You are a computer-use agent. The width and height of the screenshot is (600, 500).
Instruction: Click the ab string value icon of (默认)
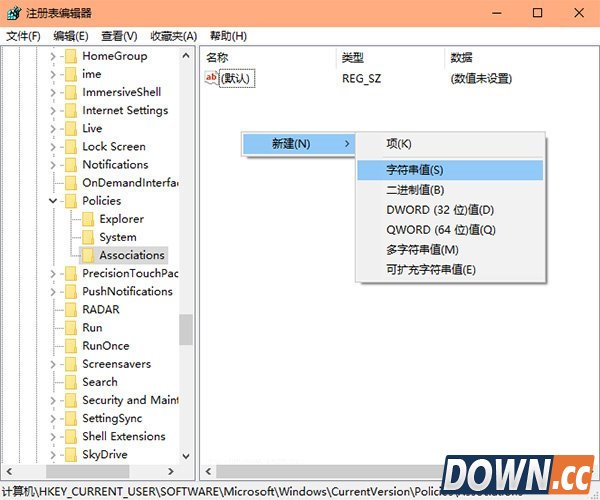point(211,78)
